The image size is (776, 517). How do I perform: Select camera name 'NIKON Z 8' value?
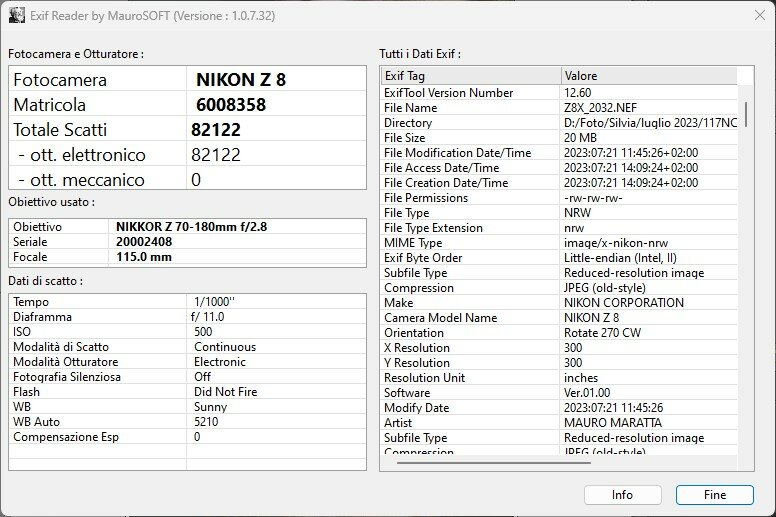[x=241, y=80]
